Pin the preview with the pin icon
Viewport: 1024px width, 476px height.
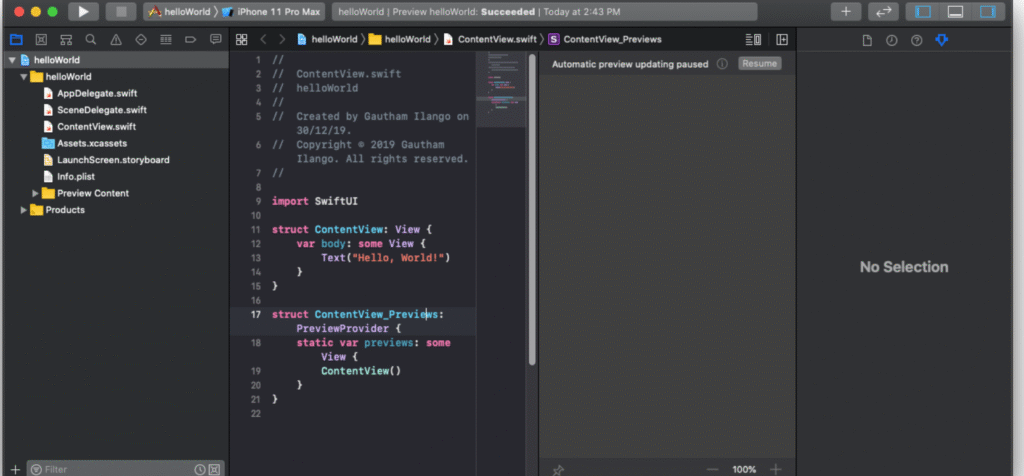(x=558, y=469)
